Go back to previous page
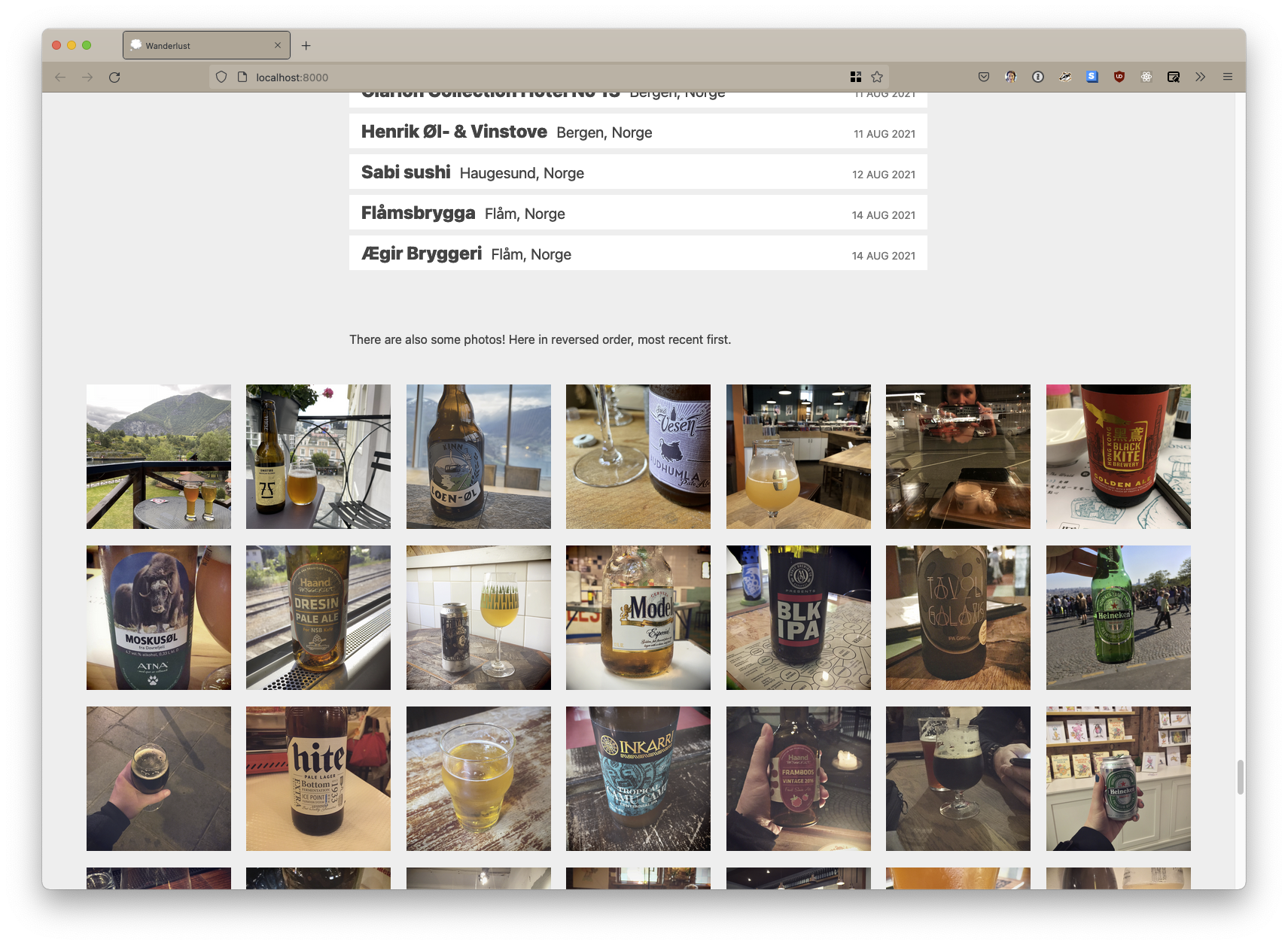 point(60,77)
